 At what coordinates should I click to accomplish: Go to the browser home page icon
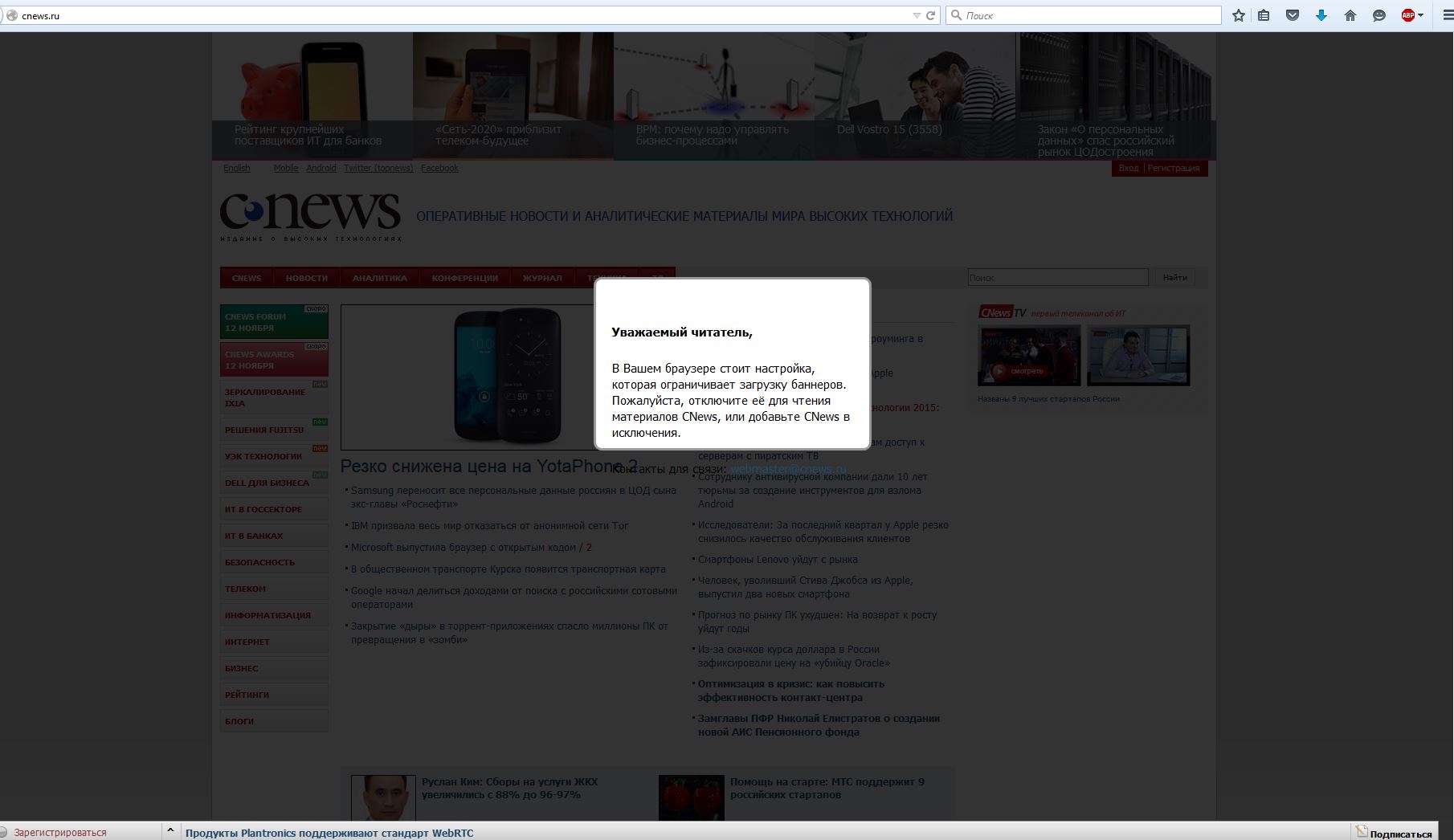click(1350, 15)
